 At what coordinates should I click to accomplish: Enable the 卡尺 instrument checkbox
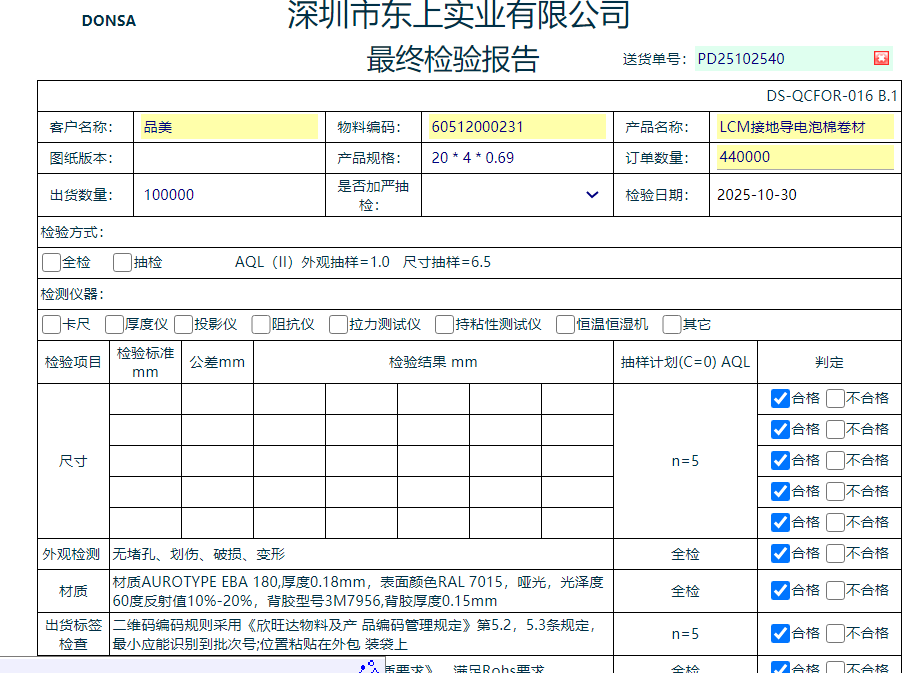click(x=51, y=324)
